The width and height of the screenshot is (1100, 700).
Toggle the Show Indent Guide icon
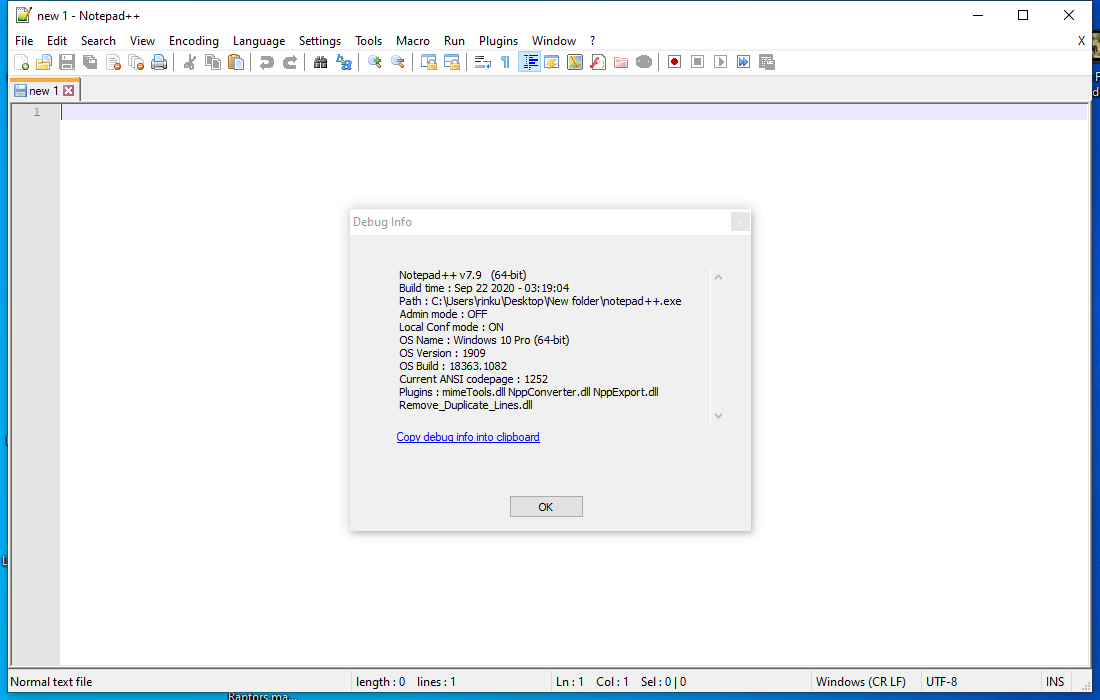pos(529,62)
